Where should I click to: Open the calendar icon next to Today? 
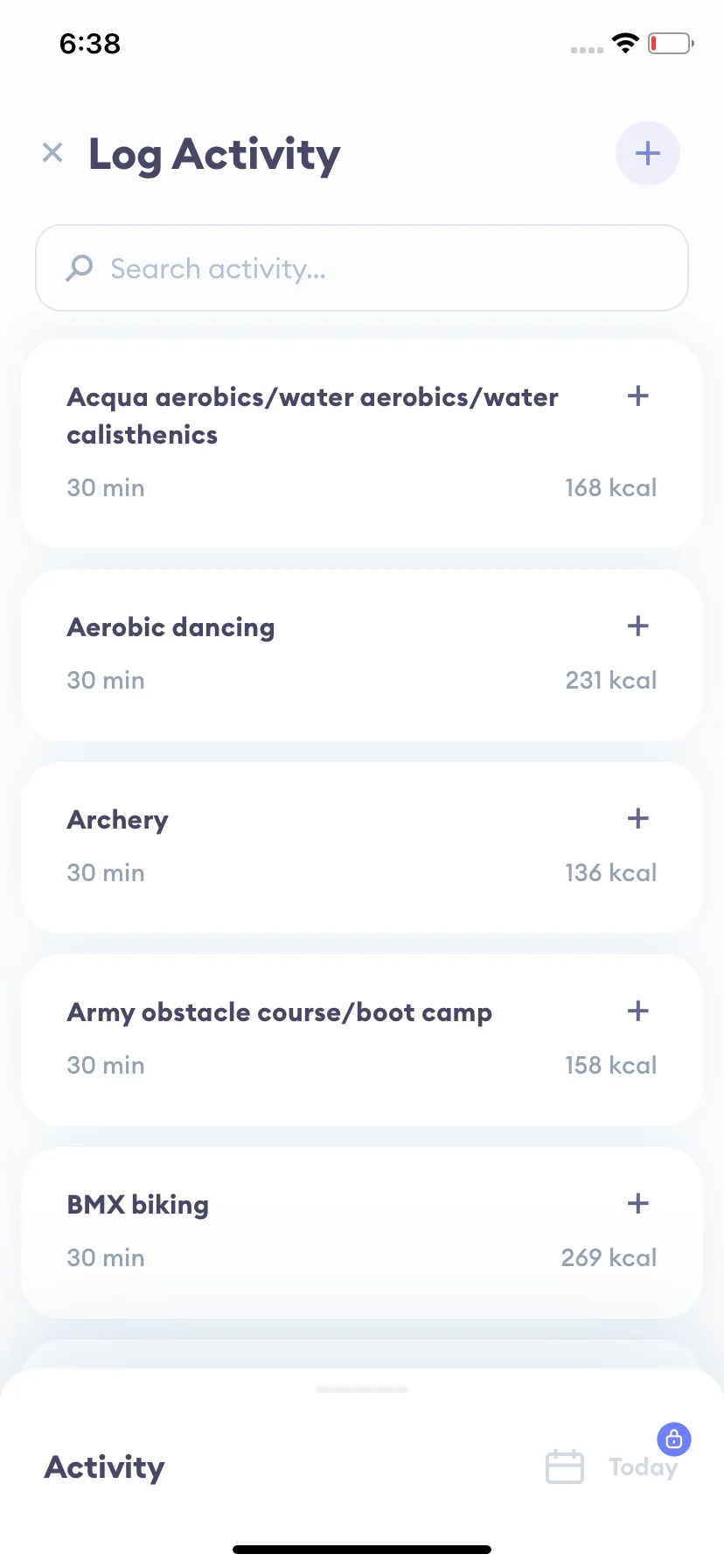point(565,1466)
